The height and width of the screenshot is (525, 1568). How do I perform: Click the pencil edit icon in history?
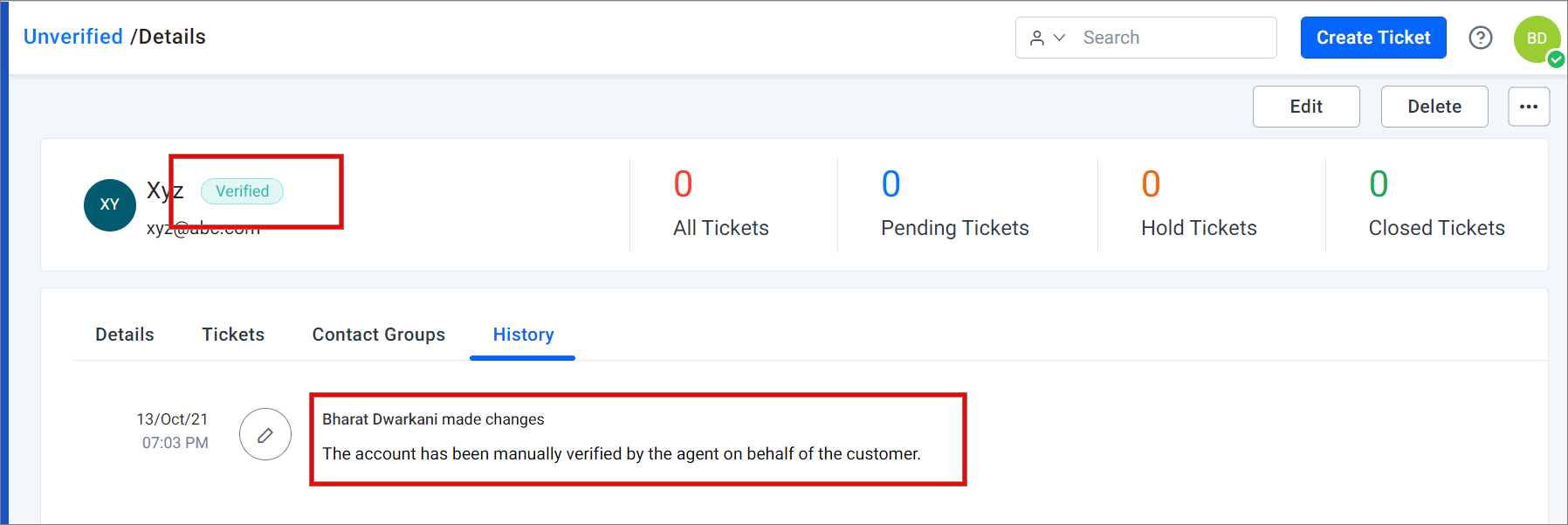[265, 434]
